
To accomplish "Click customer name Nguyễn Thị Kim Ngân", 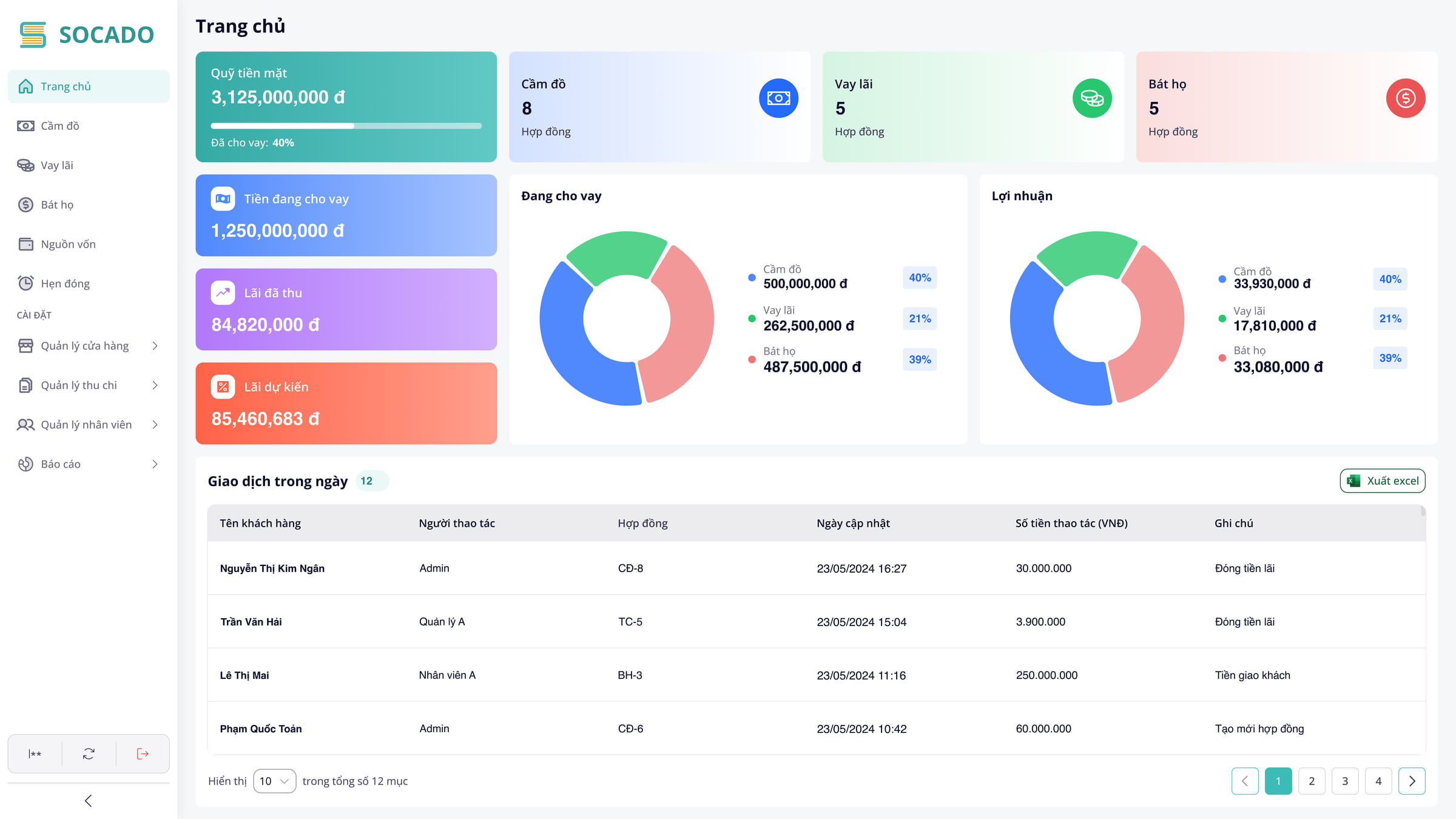I will pyautogui.click(x=272, y=568).
